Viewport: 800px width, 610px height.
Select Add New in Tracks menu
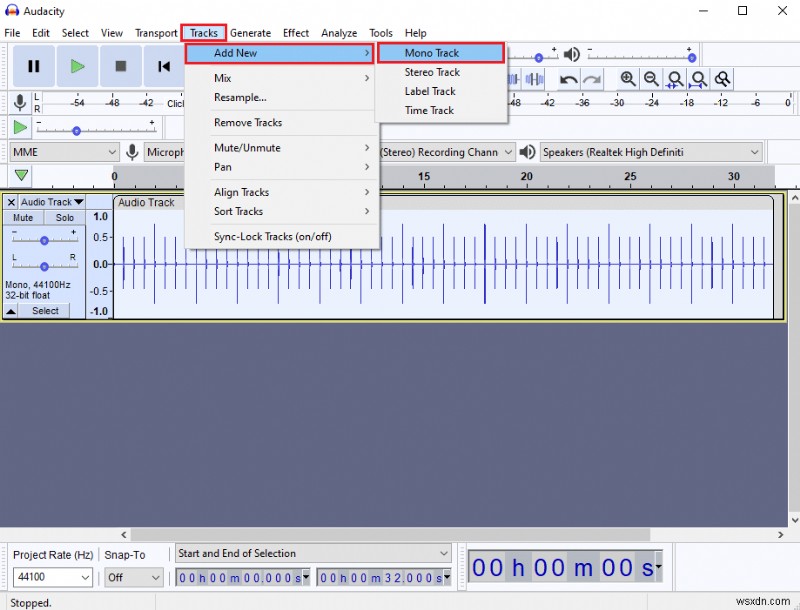(279, 53)
